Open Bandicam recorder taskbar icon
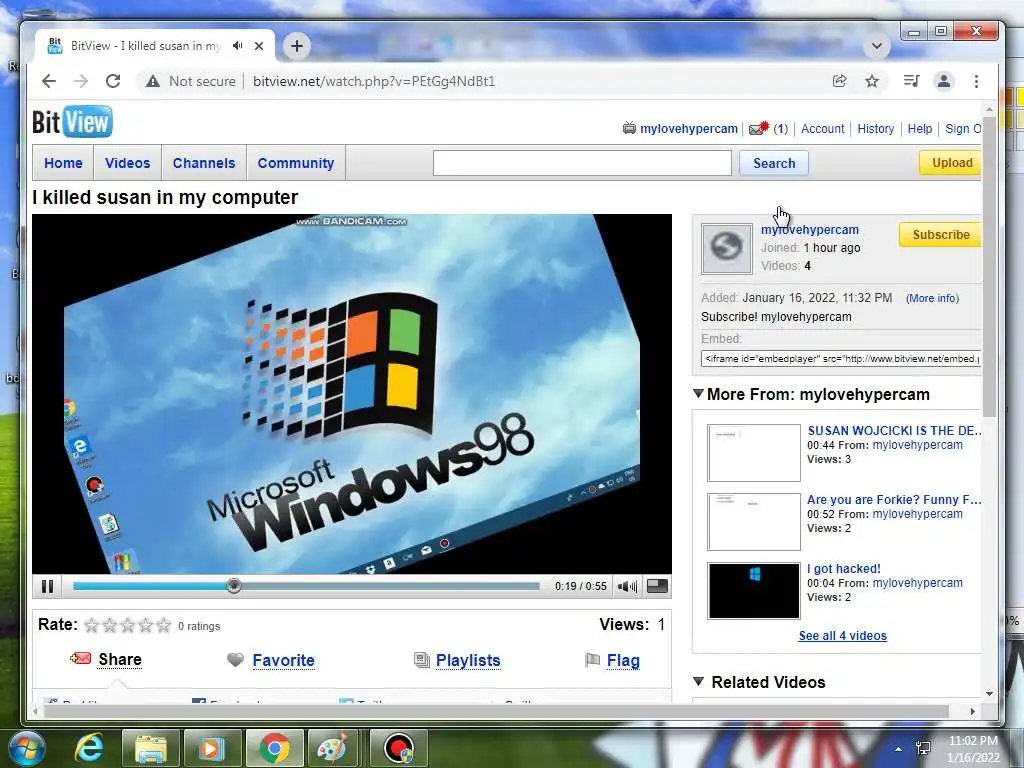Screen dimensions: 1024x768 tap(399, 748)
